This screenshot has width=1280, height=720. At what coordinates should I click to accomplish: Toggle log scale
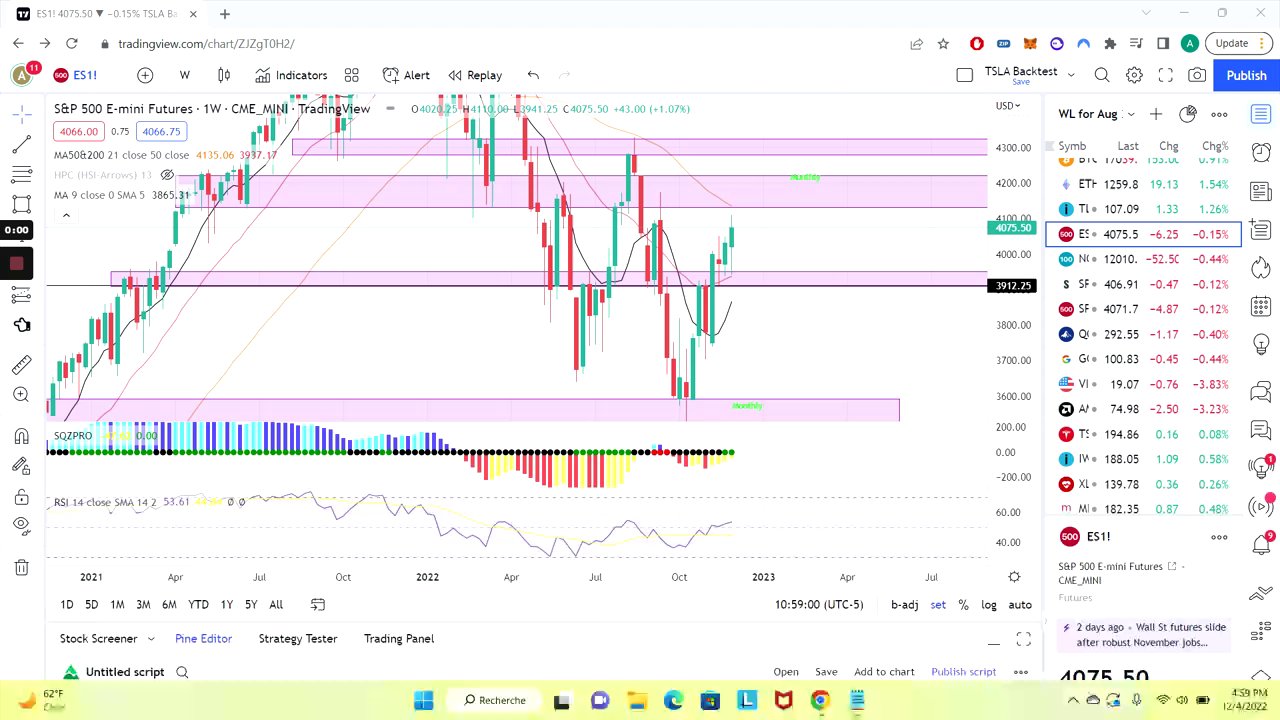click(989, 604)
